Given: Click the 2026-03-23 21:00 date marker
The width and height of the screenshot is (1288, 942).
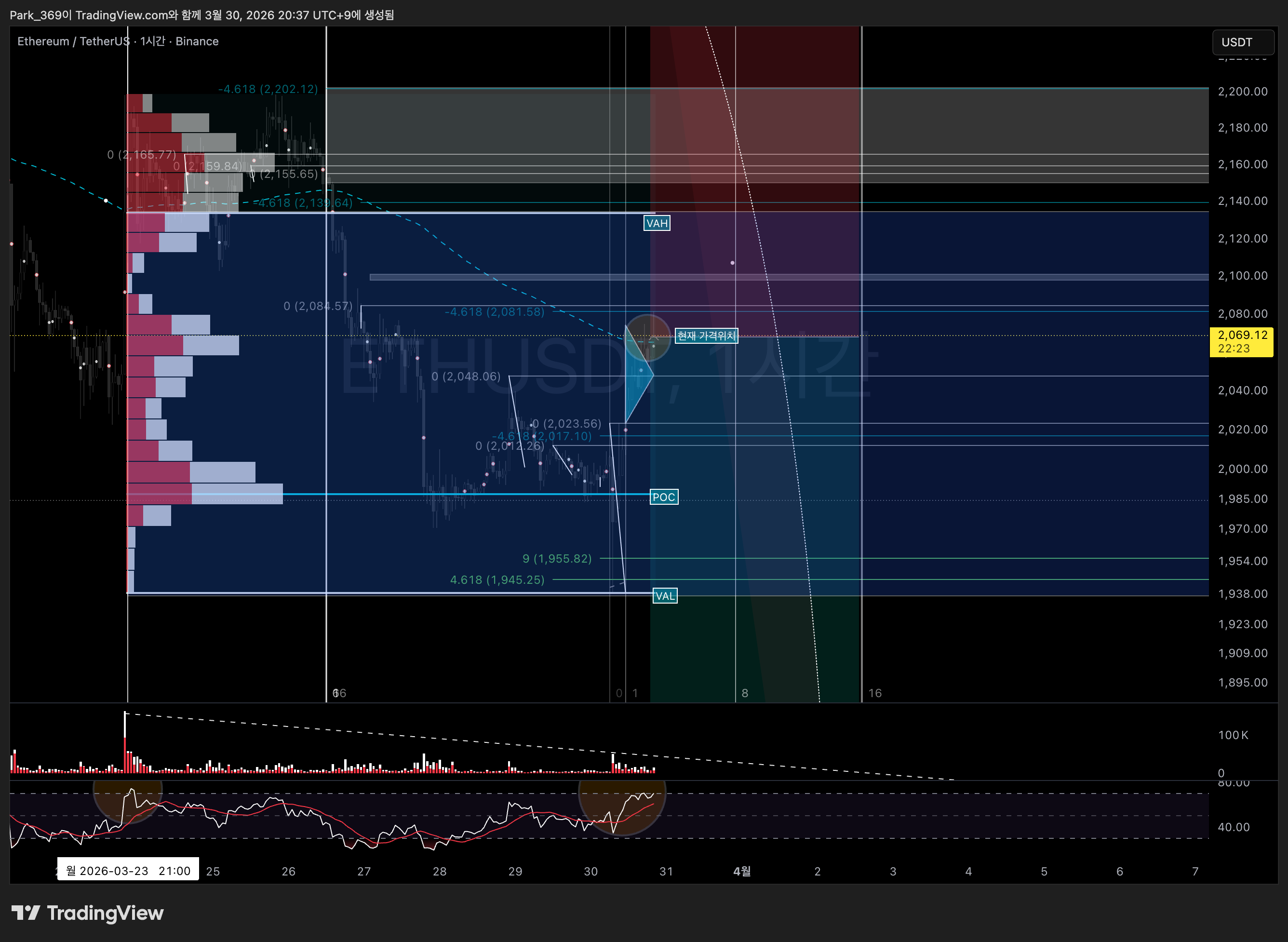Looking at the screenshot, I should point(128,871).
